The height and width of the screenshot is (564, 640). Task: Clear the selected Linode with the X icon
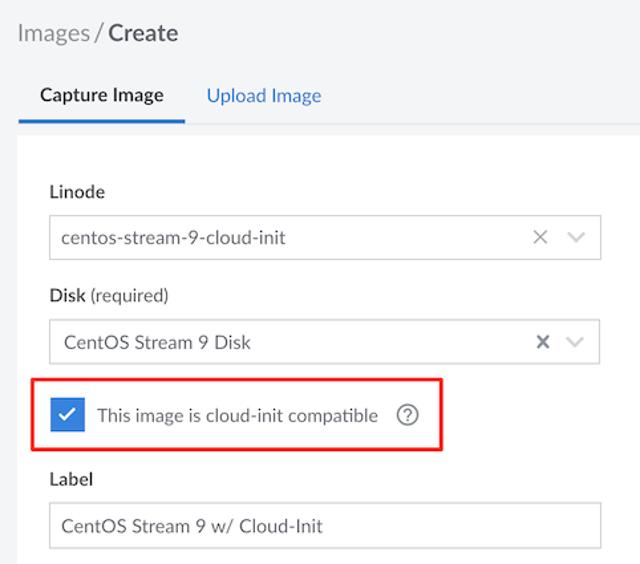tap(540, 237)
